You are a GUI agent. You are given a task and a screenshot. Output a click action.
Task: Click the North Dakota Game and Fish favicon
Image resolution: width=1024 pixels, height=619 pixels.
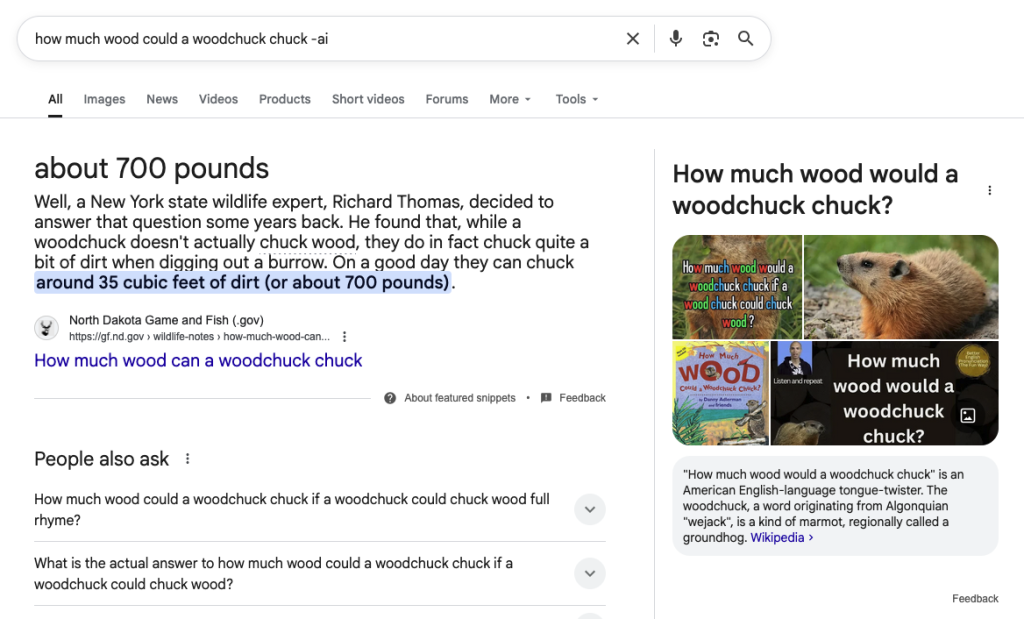46,328
